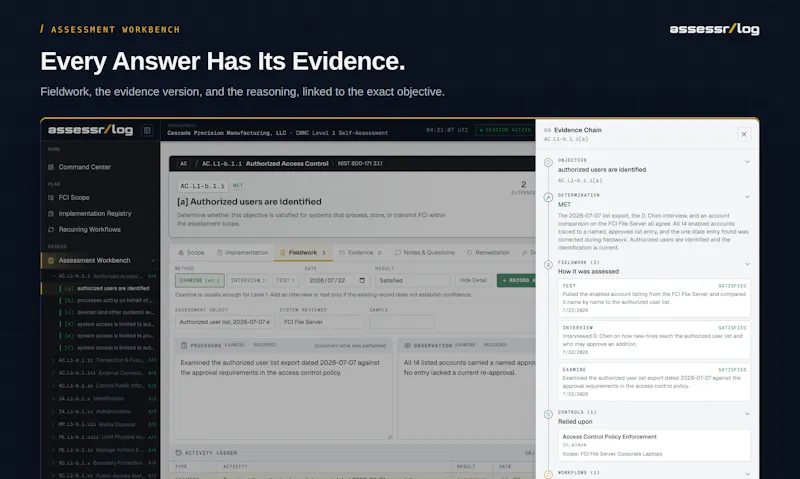Click the green Record button

coord(516,281)
